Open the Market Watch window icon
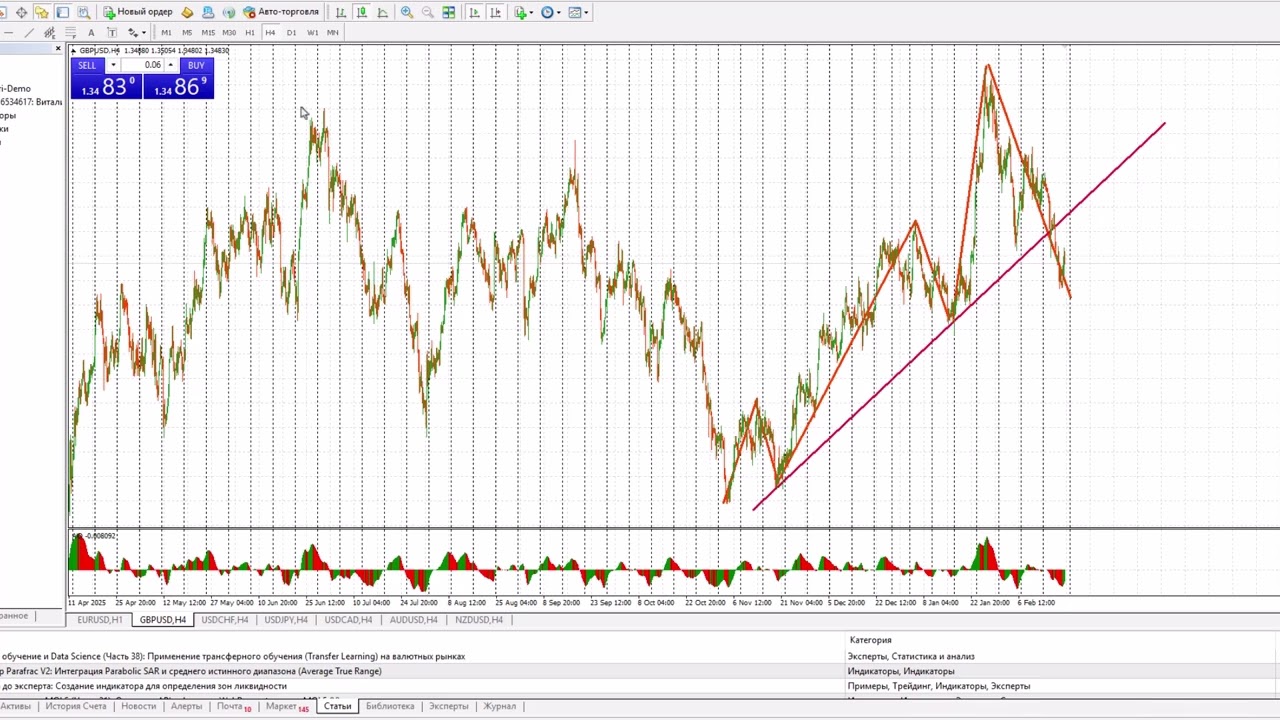 tap(3, 12)
